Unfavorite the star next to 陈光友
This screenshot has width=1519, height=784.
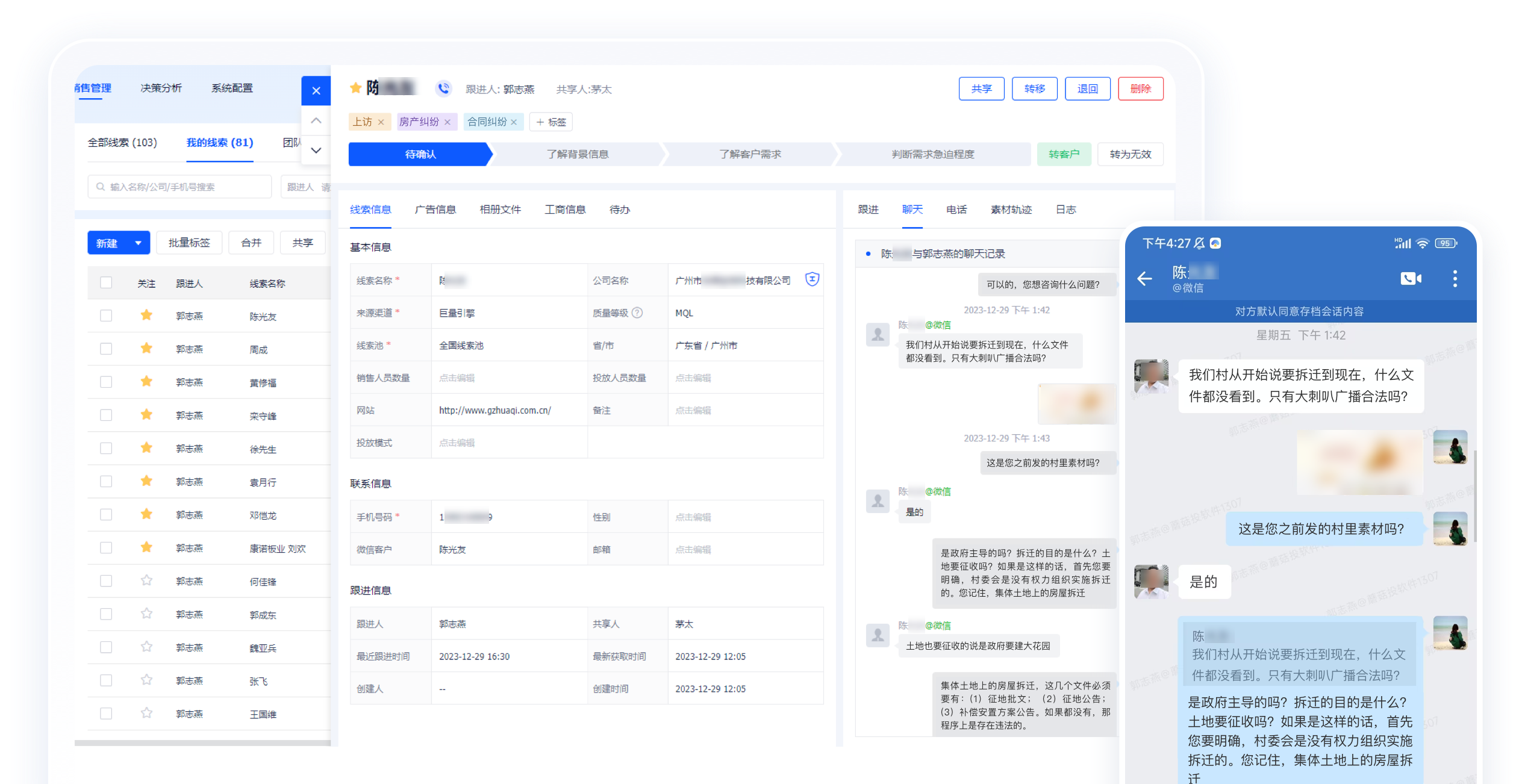point(146,316)
